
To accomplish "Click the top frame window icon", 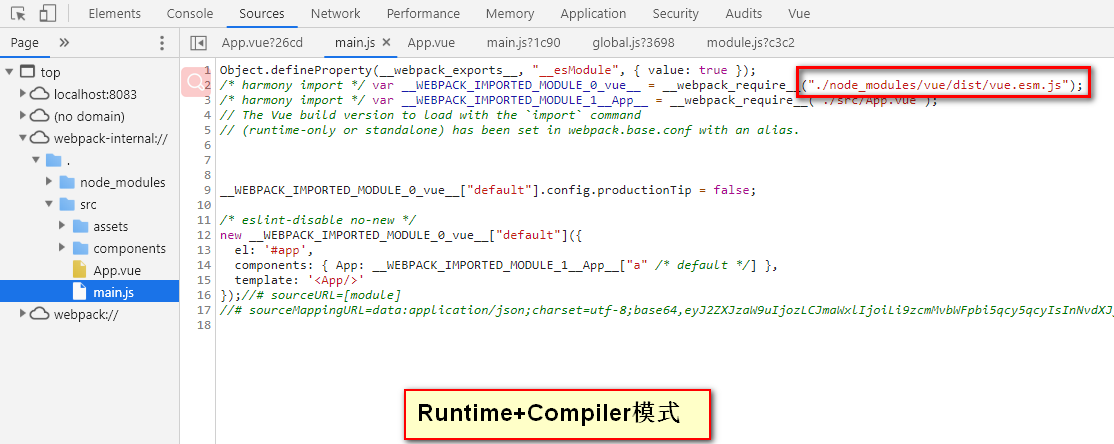I will click(28, 72).
